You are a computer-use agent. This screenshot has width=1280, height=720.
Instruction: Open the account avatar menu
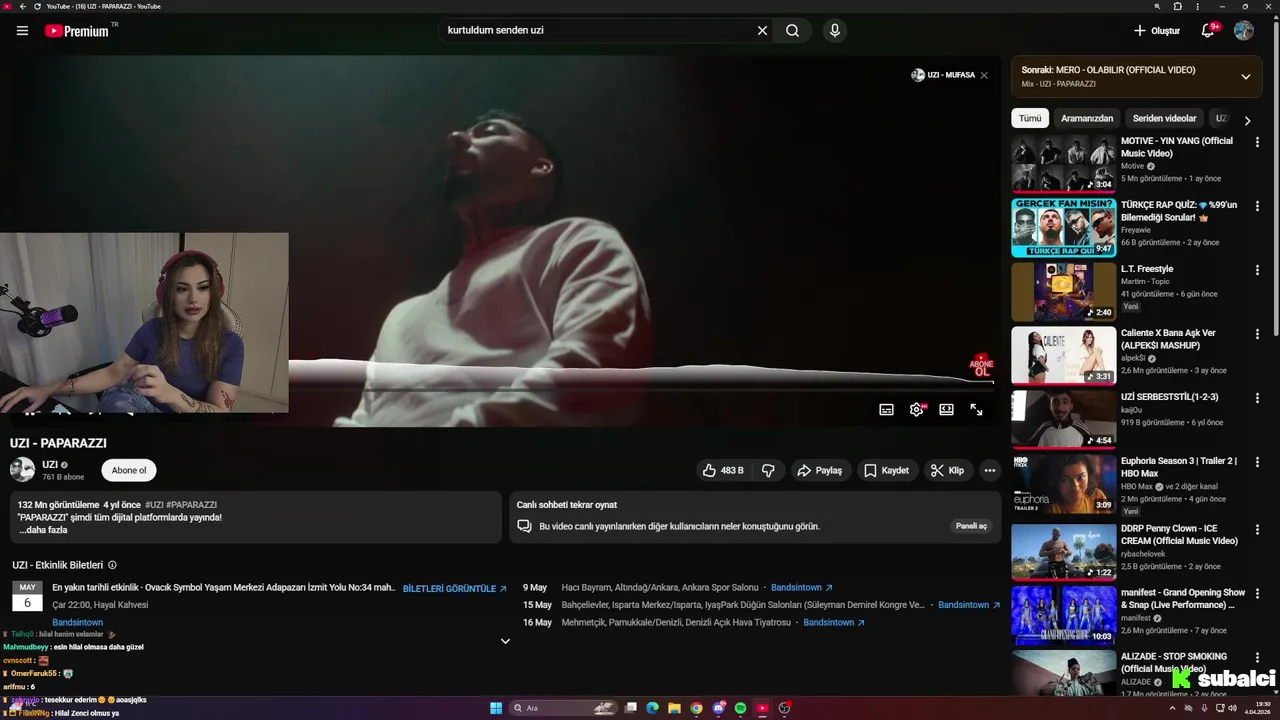[x=1244, y=31]
